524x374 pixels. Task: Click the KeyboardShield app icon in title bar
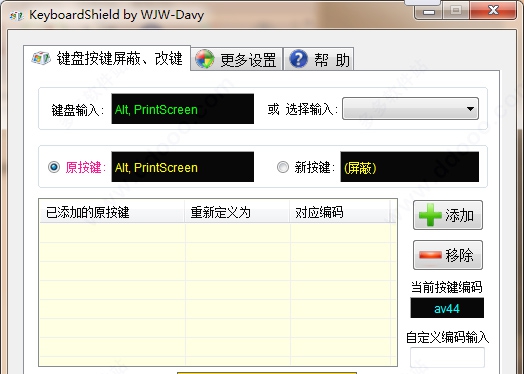(x=17, y=15)
